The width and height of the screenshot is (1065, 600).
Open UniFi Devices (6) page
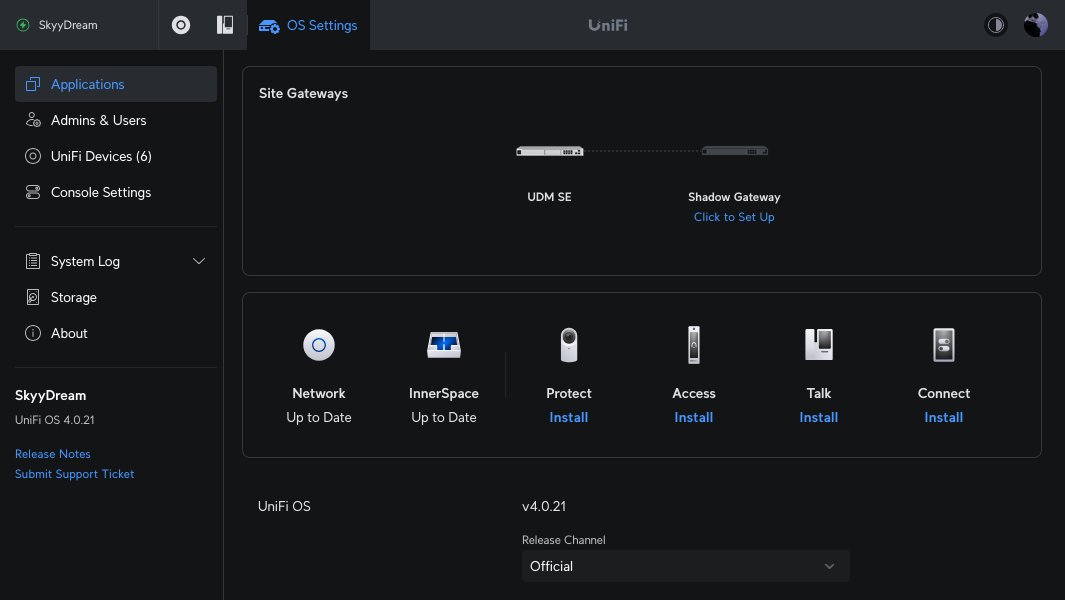pos(101,156)
